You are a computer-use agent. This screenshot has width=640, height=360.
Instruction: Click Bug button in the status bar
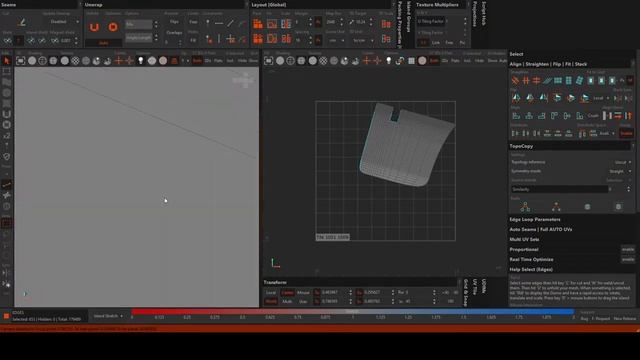584,319
